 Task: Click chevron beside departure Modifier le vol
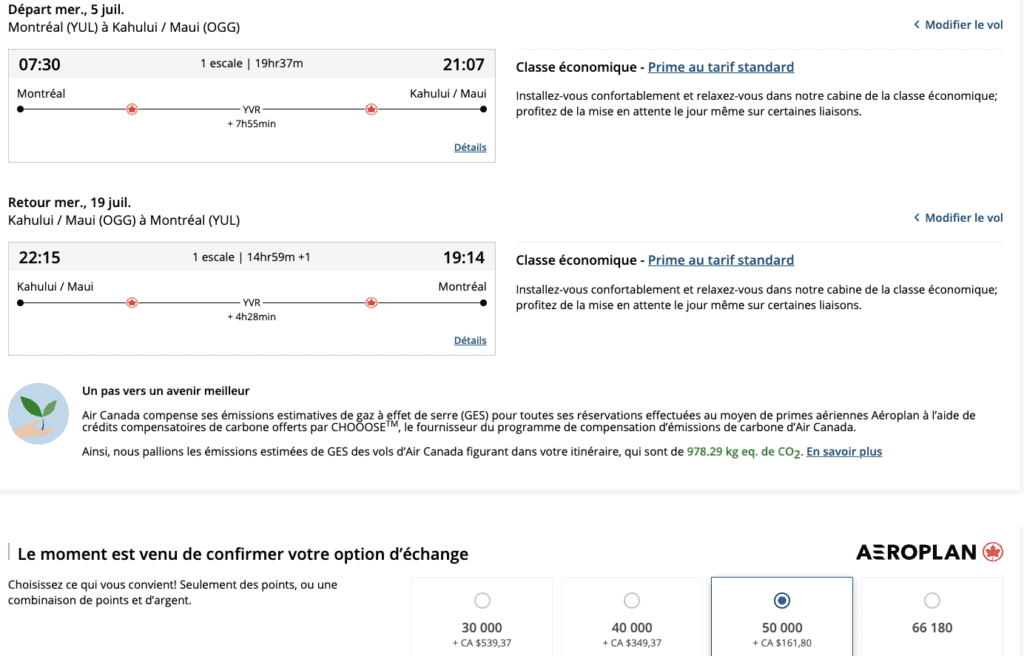pyautogui.click(x=917, y=25)
